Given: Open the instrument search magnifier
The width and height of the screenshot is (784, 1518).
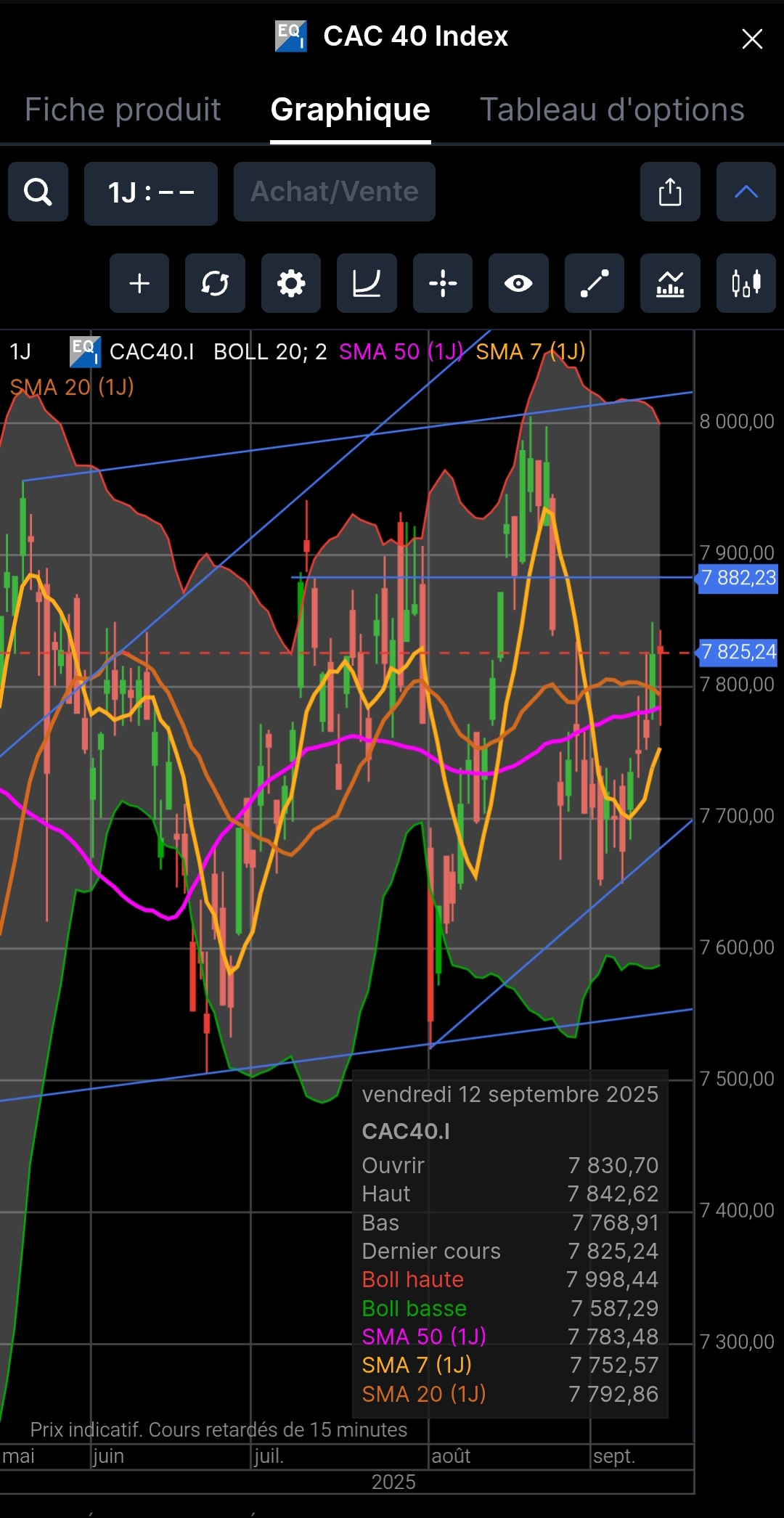Looking at the screenshot, I should (38, 192).
